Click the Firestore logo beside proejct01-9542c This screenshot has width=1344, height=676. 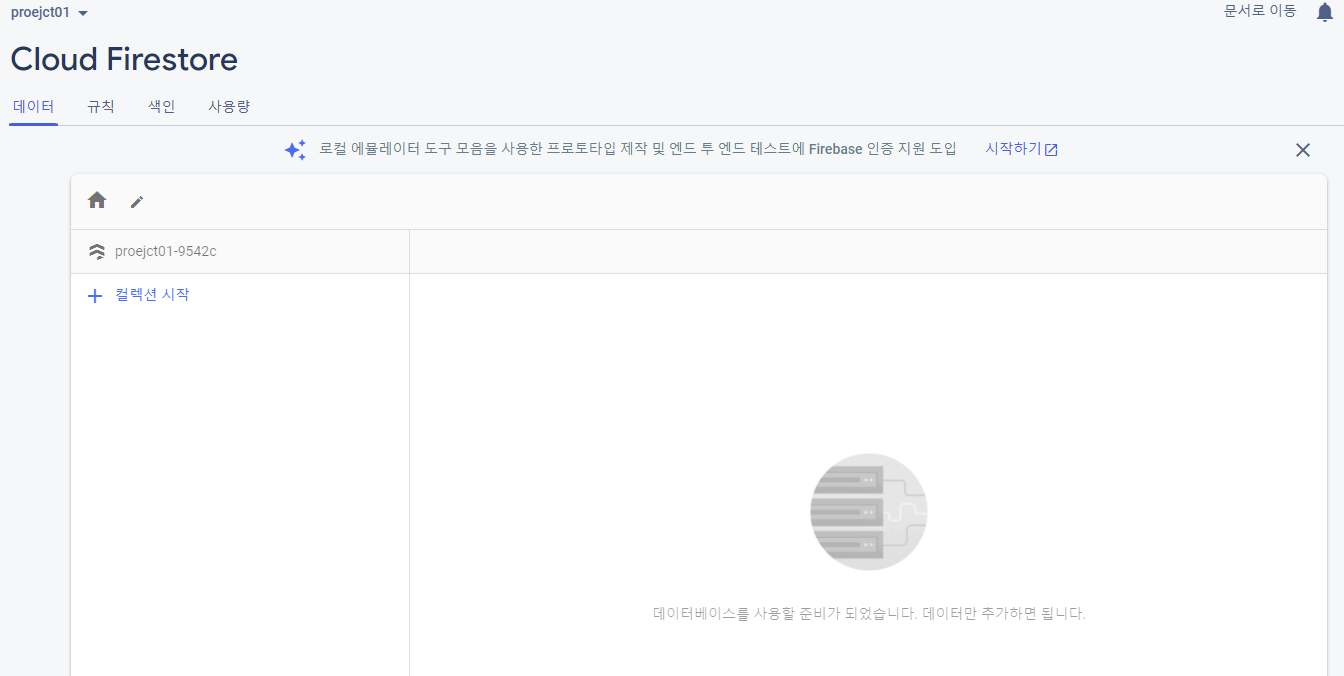pos(97,252)
